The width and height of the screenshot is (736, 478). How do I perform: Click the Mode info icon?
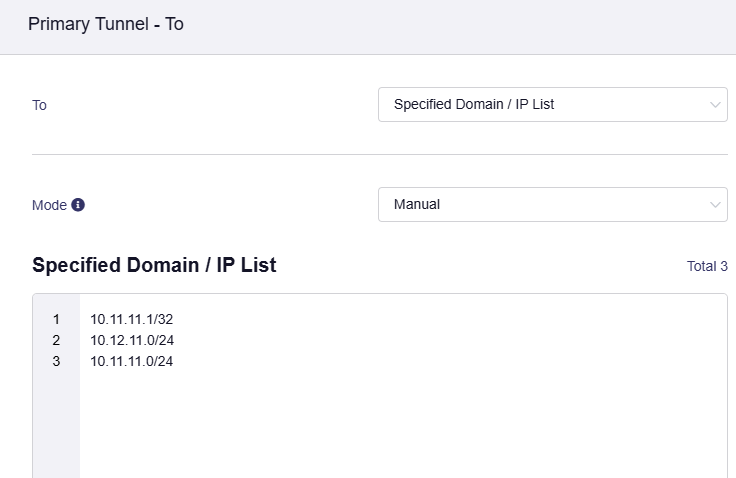point(78,205)
